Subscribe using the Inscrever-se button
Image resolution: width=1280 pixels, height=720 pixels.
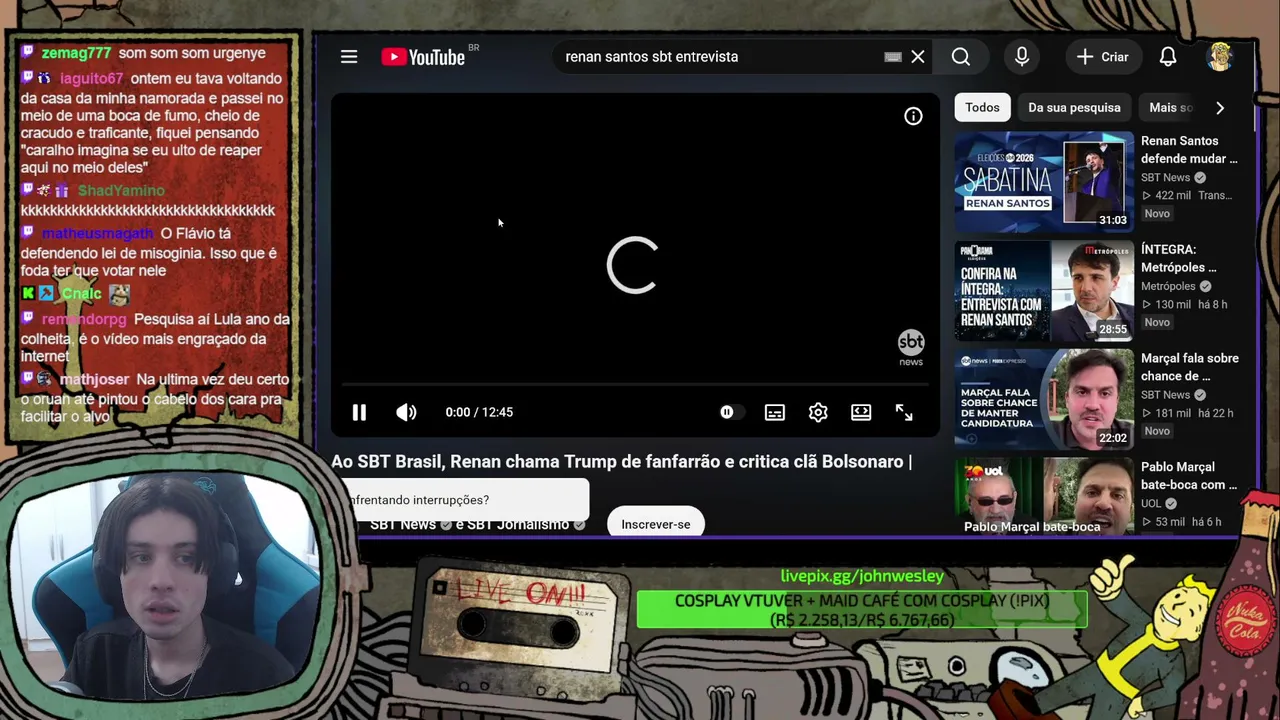[656, 524]
